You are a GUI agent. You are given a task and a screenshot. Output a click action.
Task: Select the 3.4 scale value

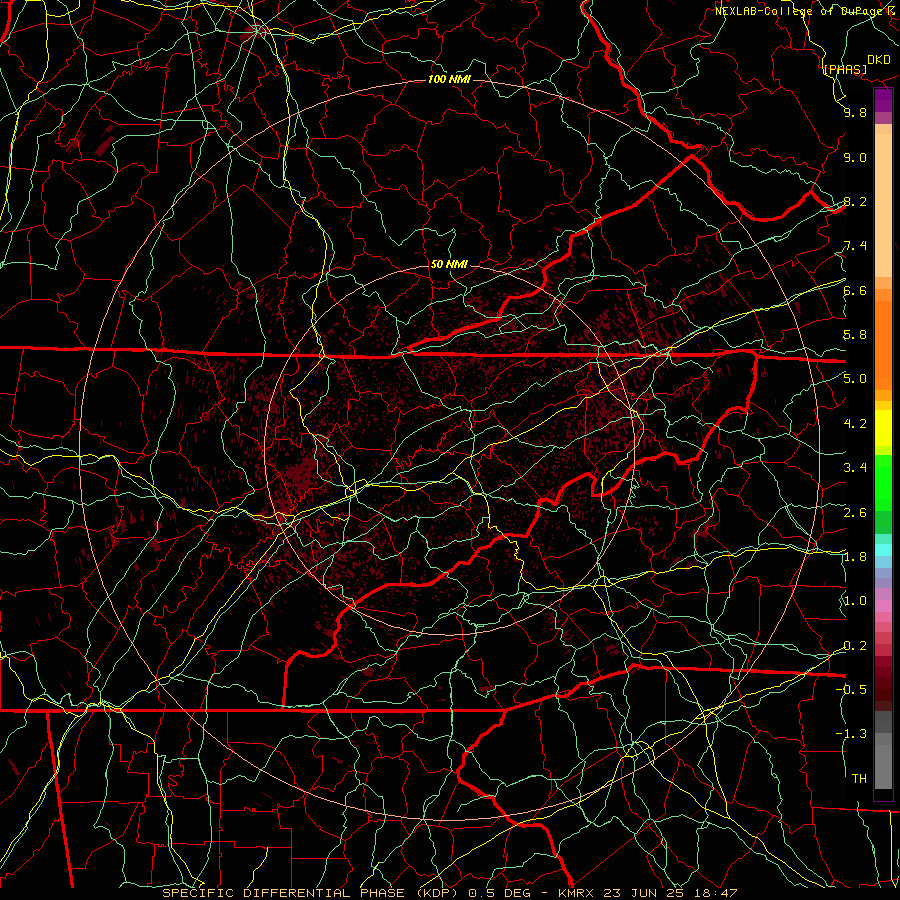pyautogui.click(x=855, y=468)
